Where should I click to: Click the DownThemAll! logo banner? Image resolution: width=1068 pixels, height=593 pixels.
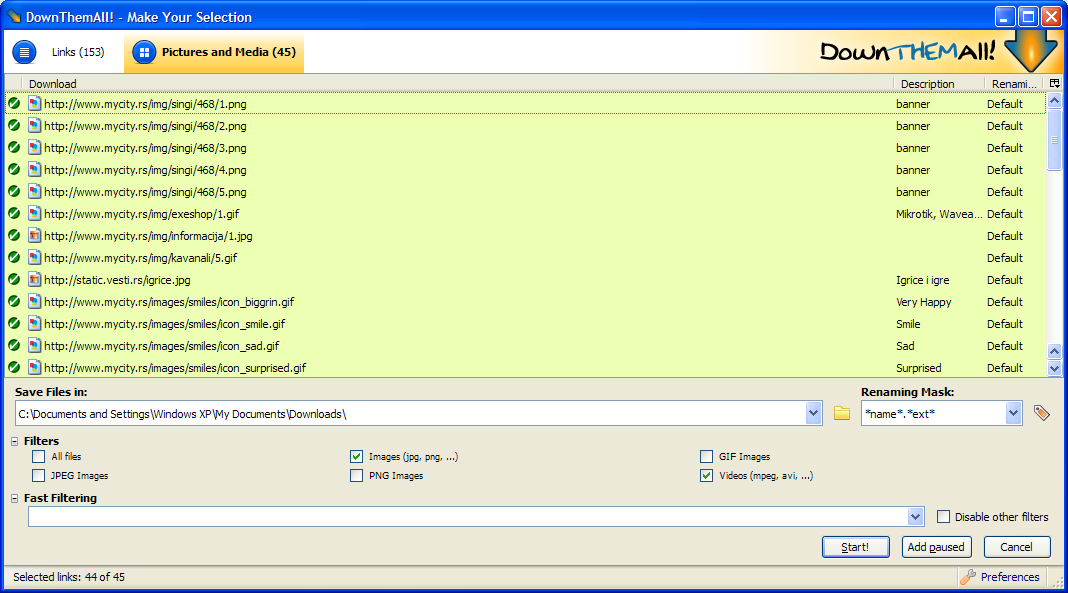[909, 51]
